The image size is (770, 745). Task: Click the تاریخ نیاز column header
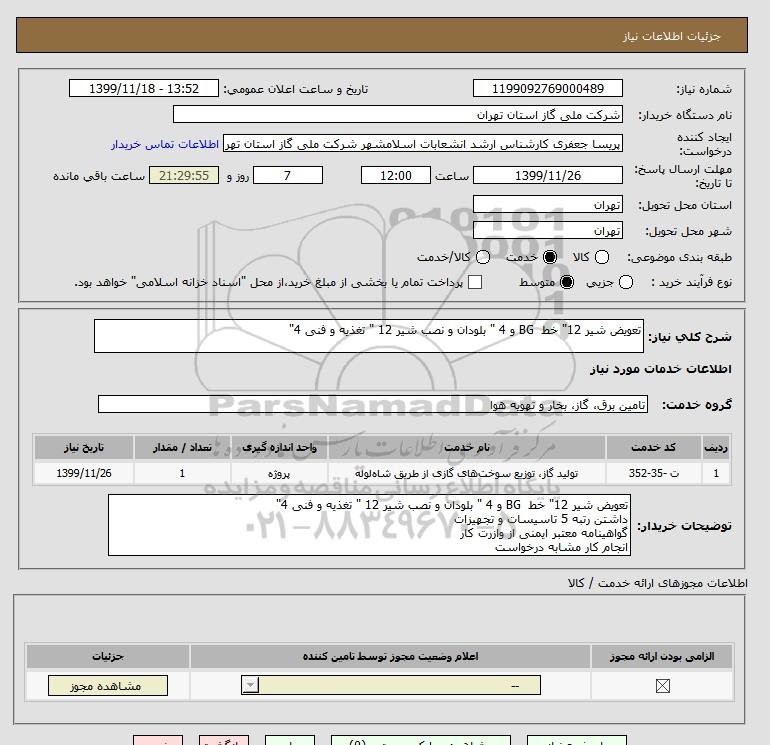(84, 447)
